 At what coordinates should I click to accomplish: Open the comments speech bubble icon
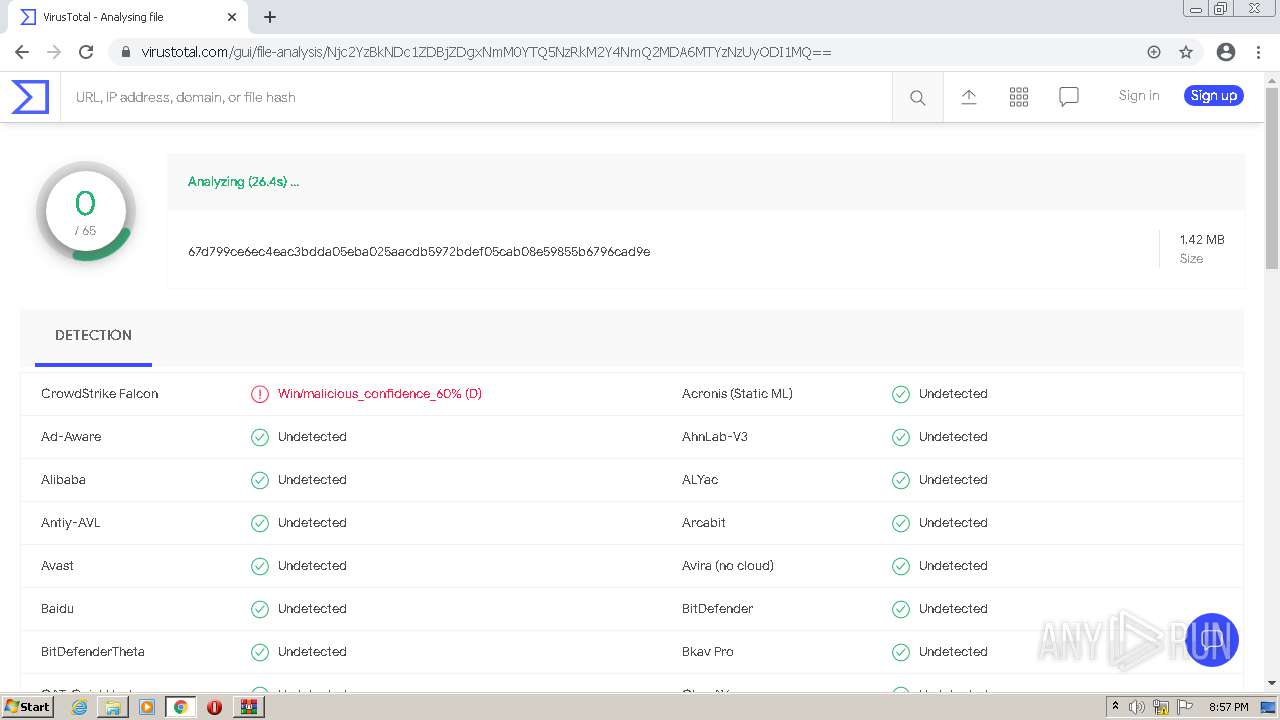[1069, 97]
